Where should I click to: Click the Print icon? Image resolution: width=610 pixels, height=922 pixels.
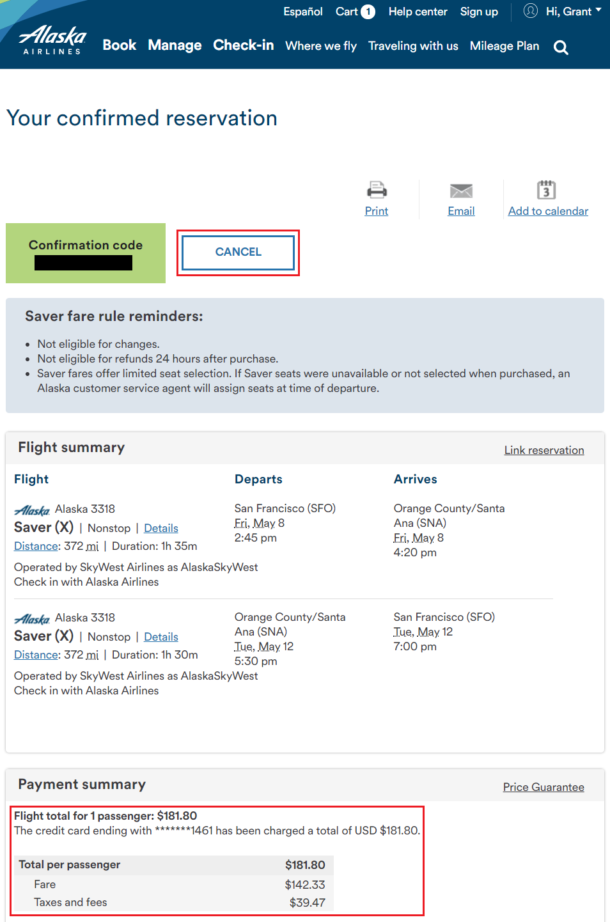tap(376, 190)
